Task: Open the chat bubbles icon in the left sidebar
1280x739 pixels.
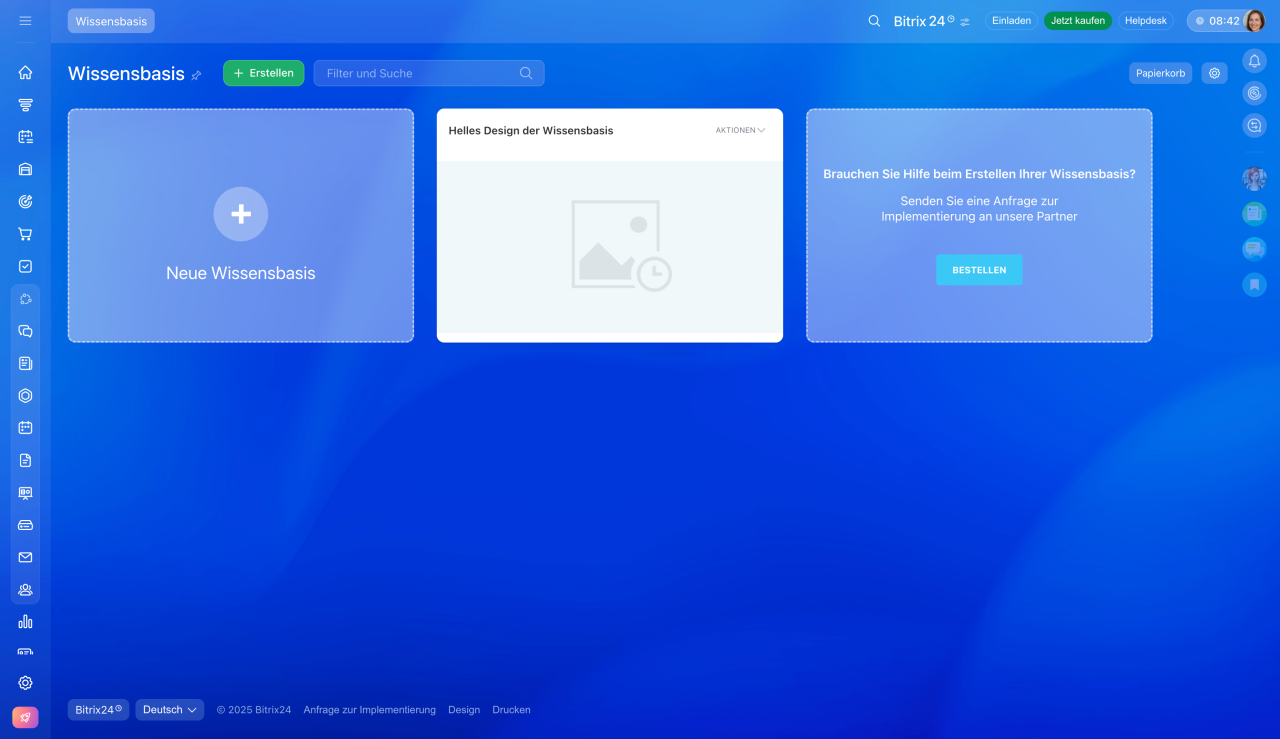Action: (x=25, y=331)
